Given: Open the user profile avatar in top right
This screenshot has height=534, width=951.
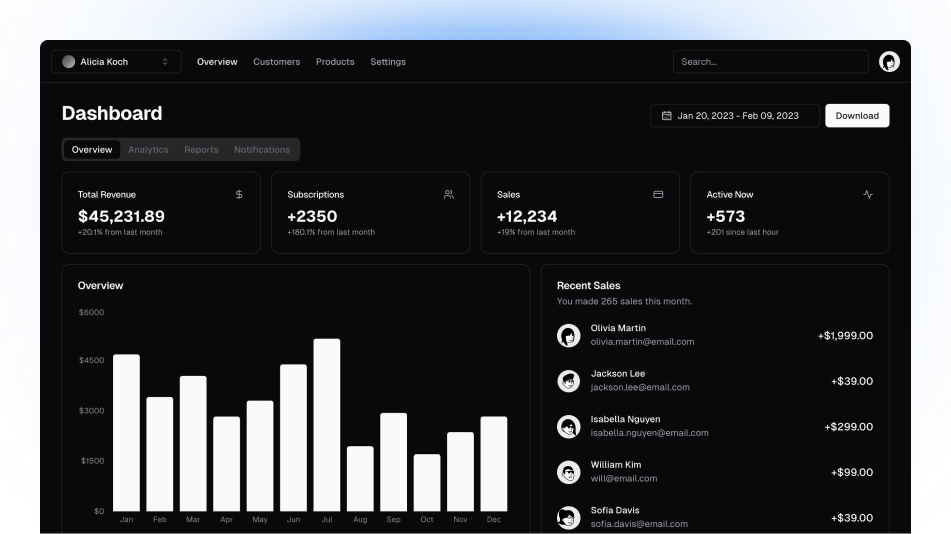Looking at the screenshot, I should pyautogui.click(x=889, y=62).
